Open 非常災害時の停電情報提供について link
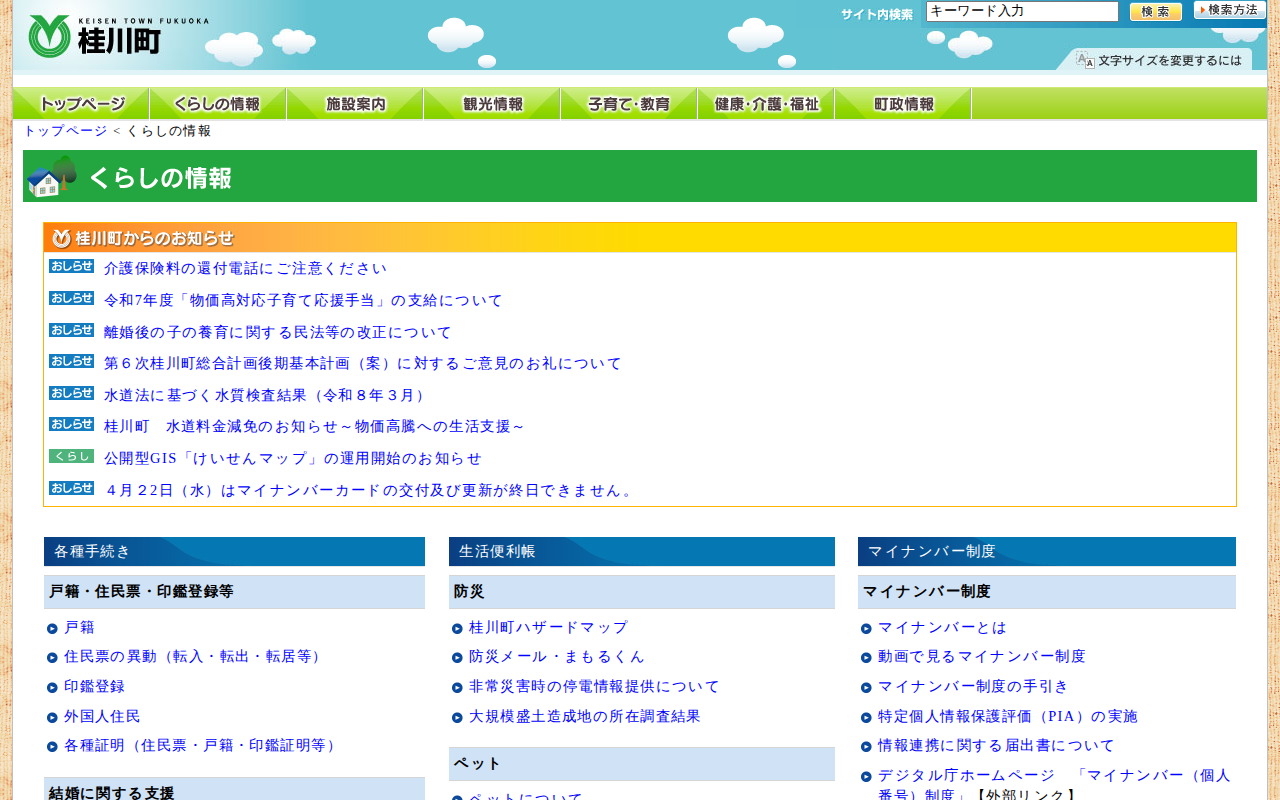The width and height of the screenshot is (1280, 800). click(594, 687)
